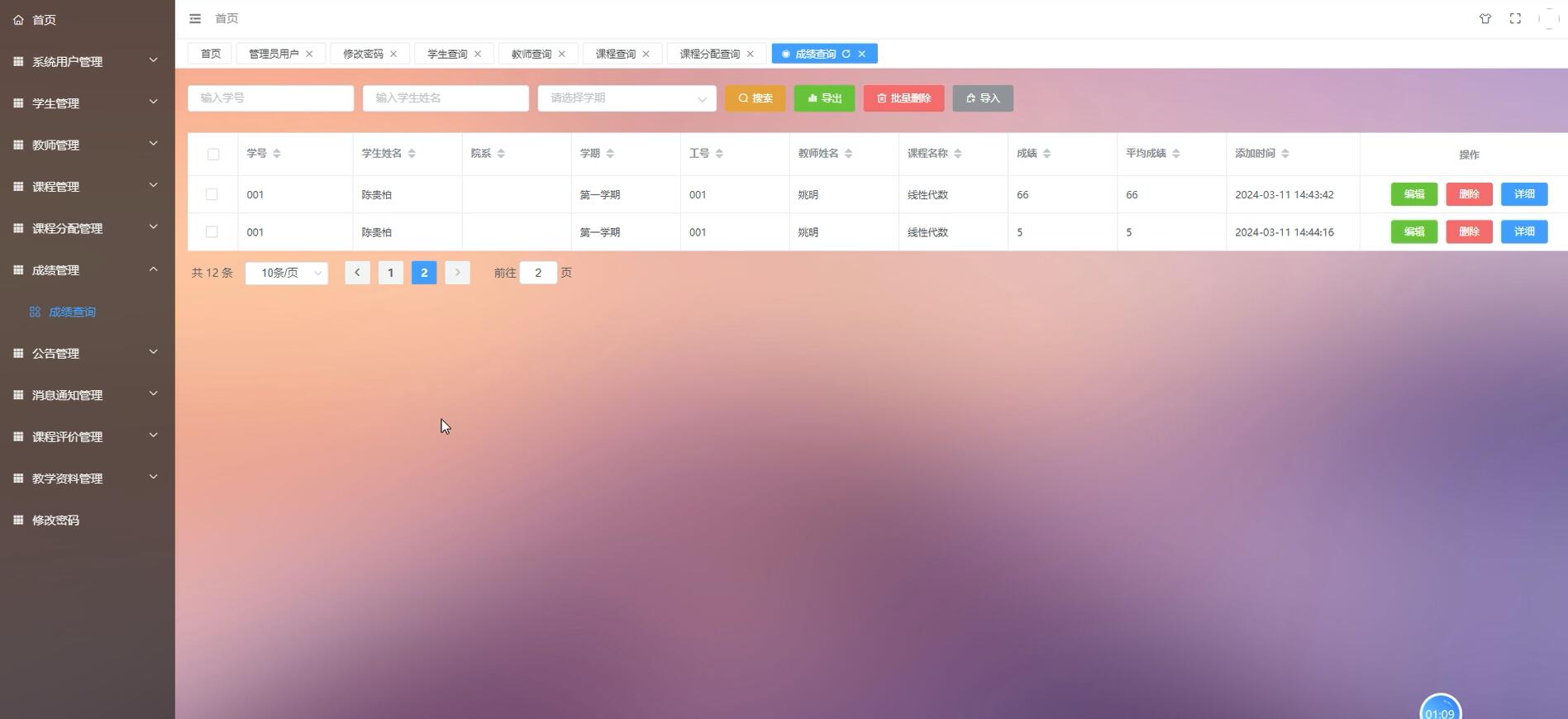
Task: Sort by 成绩 column arrows
Action: [1046, 154]
